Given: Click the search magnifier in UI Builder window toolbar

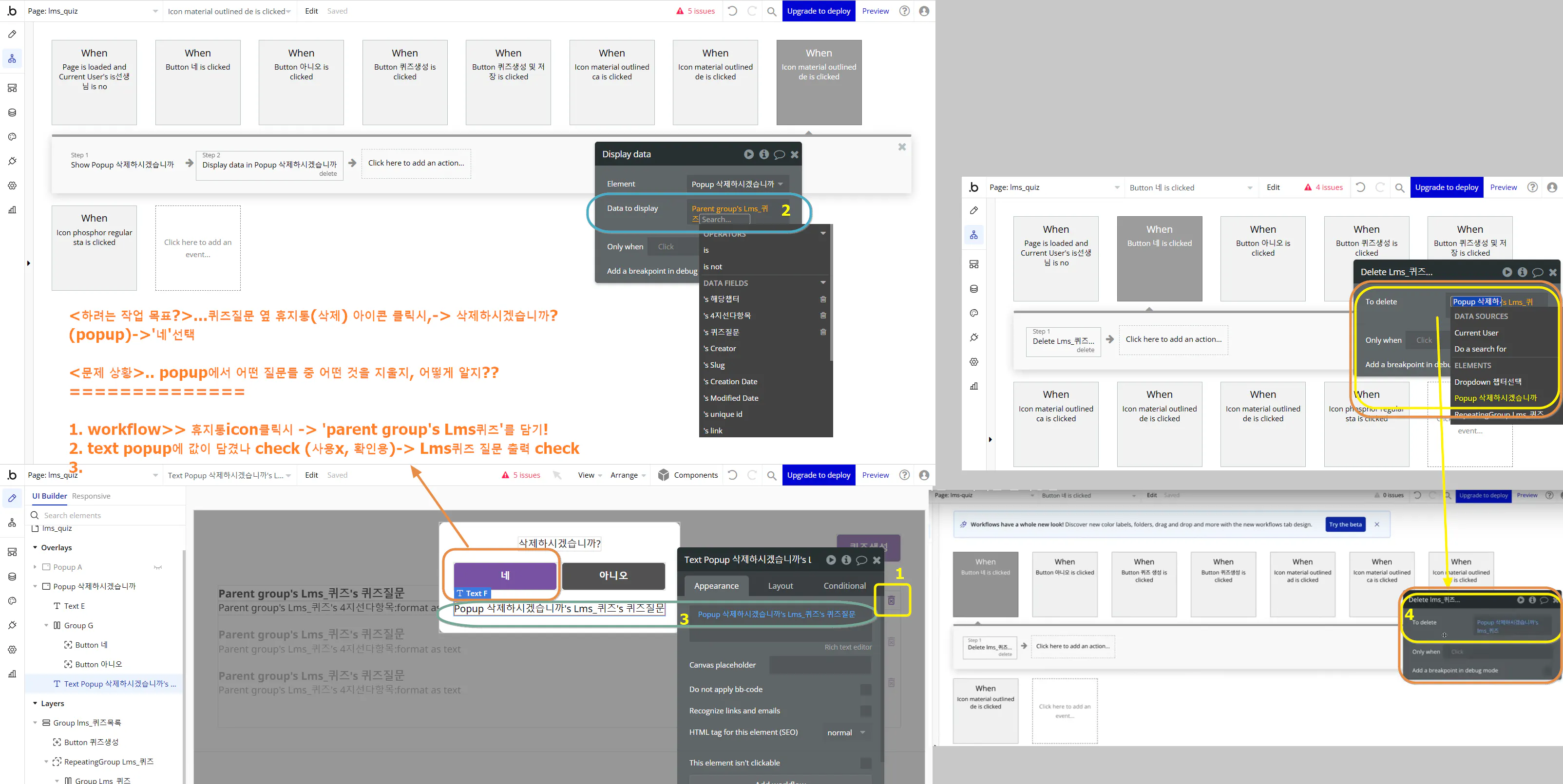Looking at the screenshot, I should [x=772, y=475].
